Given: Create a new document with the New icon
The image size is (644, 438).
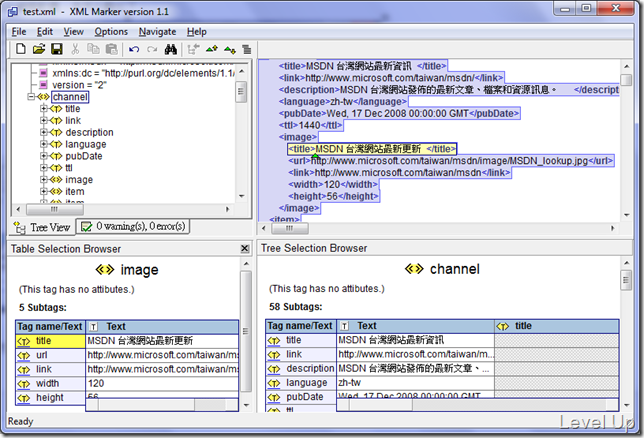Looking at the screenshot, I should [21, 49].
